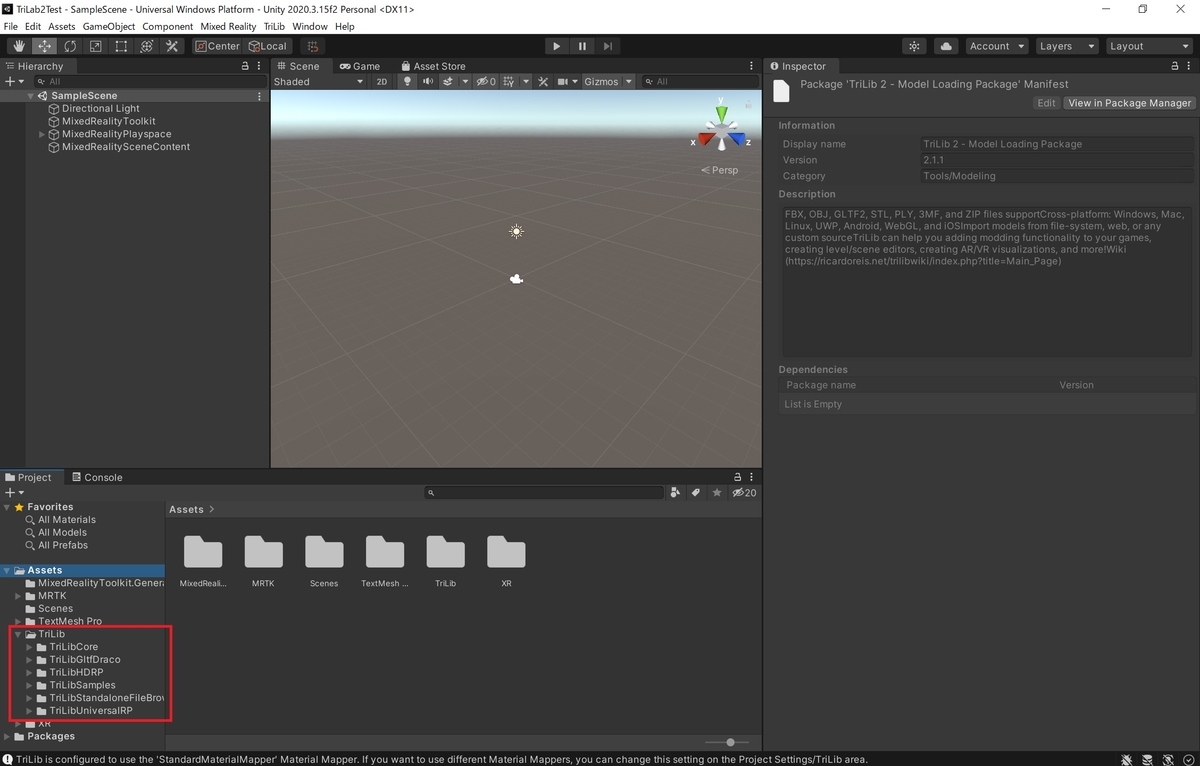
Task: Open SampleScene options menu
Action: click(x=260, y=96)
